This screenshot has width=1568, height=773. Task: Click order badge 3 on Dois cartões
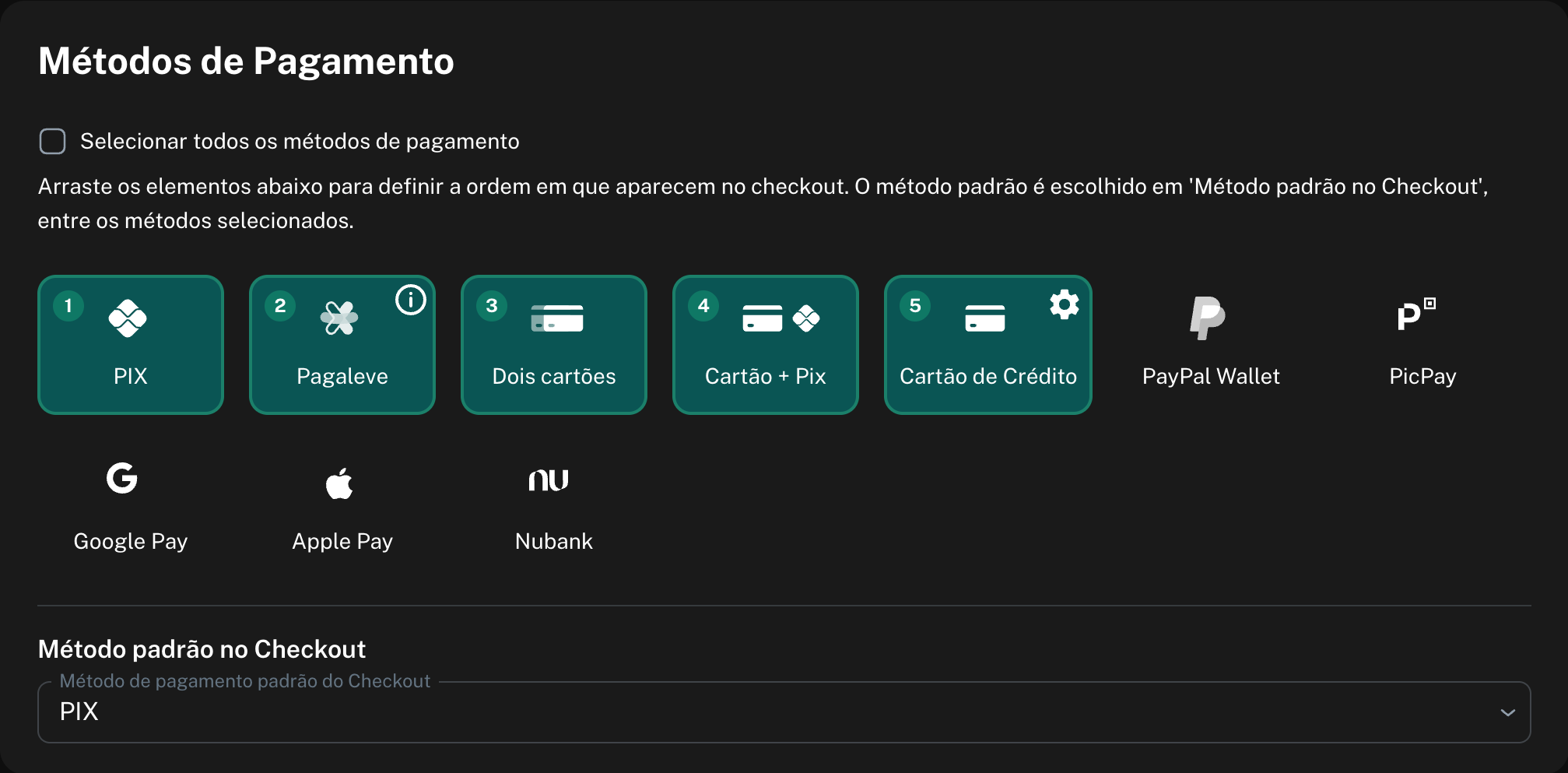[492, 306]
